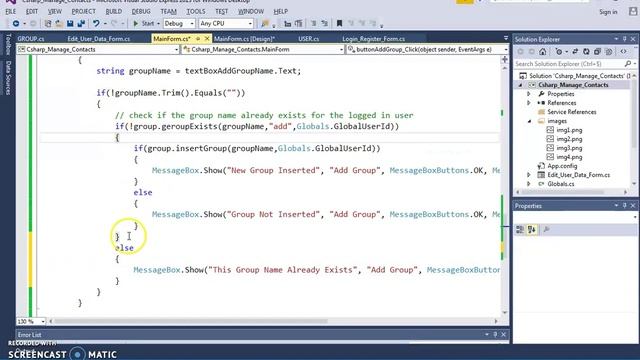Open the DEBUG menu
The image size is (640, 360).
141,11
